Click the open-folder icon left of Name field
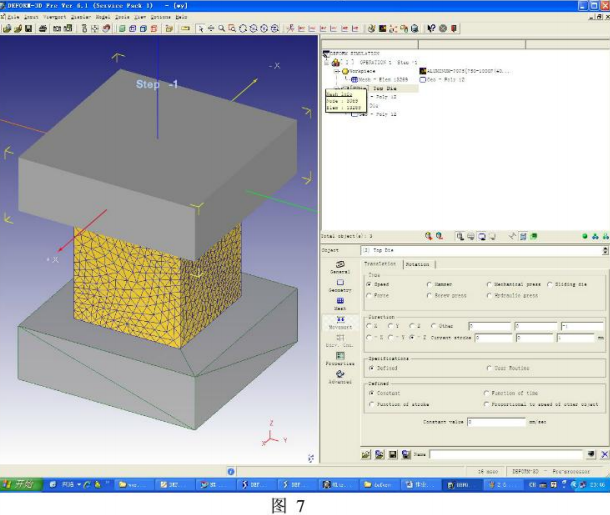This screenshot has width=610, height=515. (366, 454)
